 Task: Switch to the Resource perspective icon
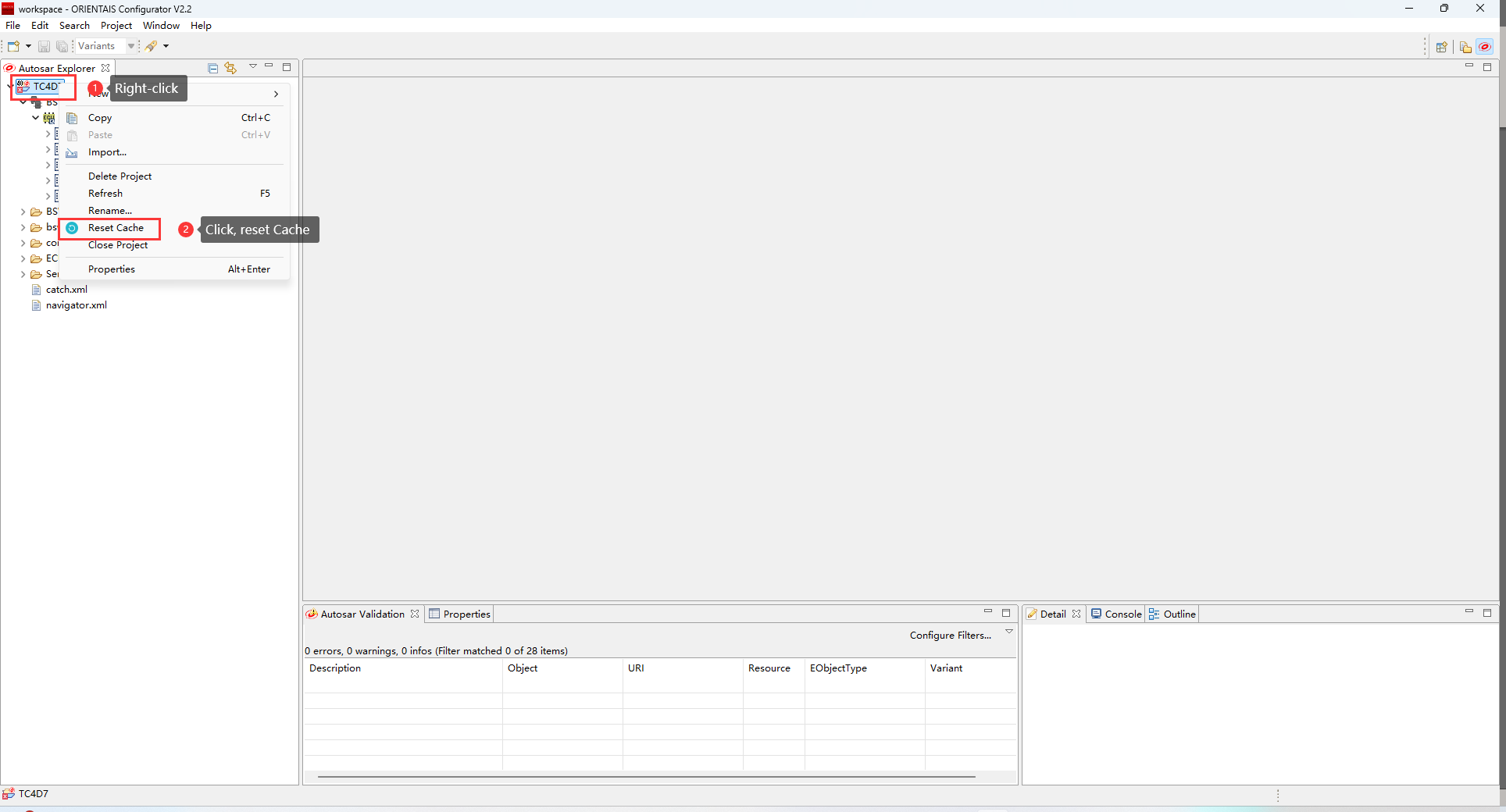1465,47
